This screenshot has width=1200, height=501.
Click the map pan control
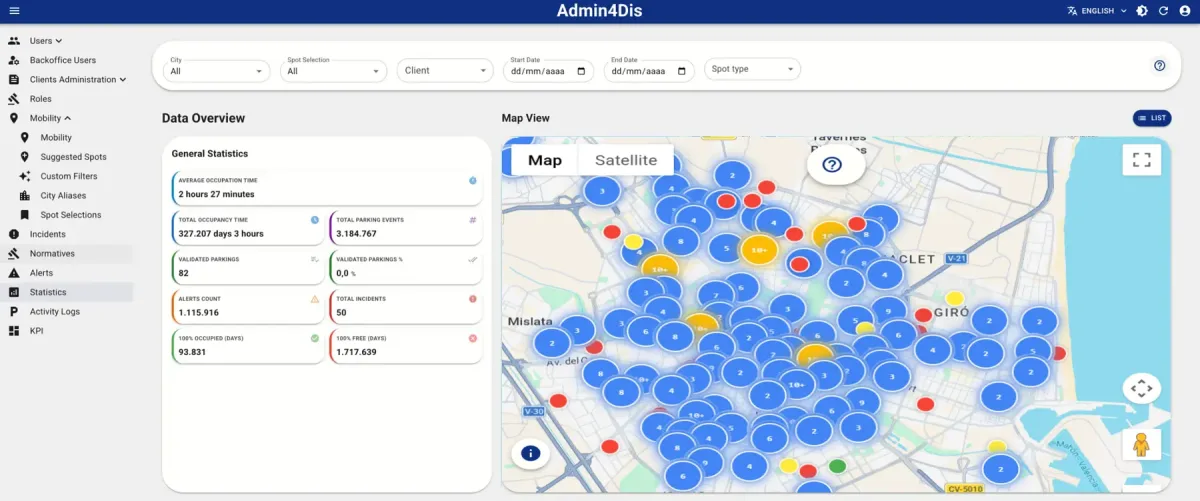point(1141,387)
